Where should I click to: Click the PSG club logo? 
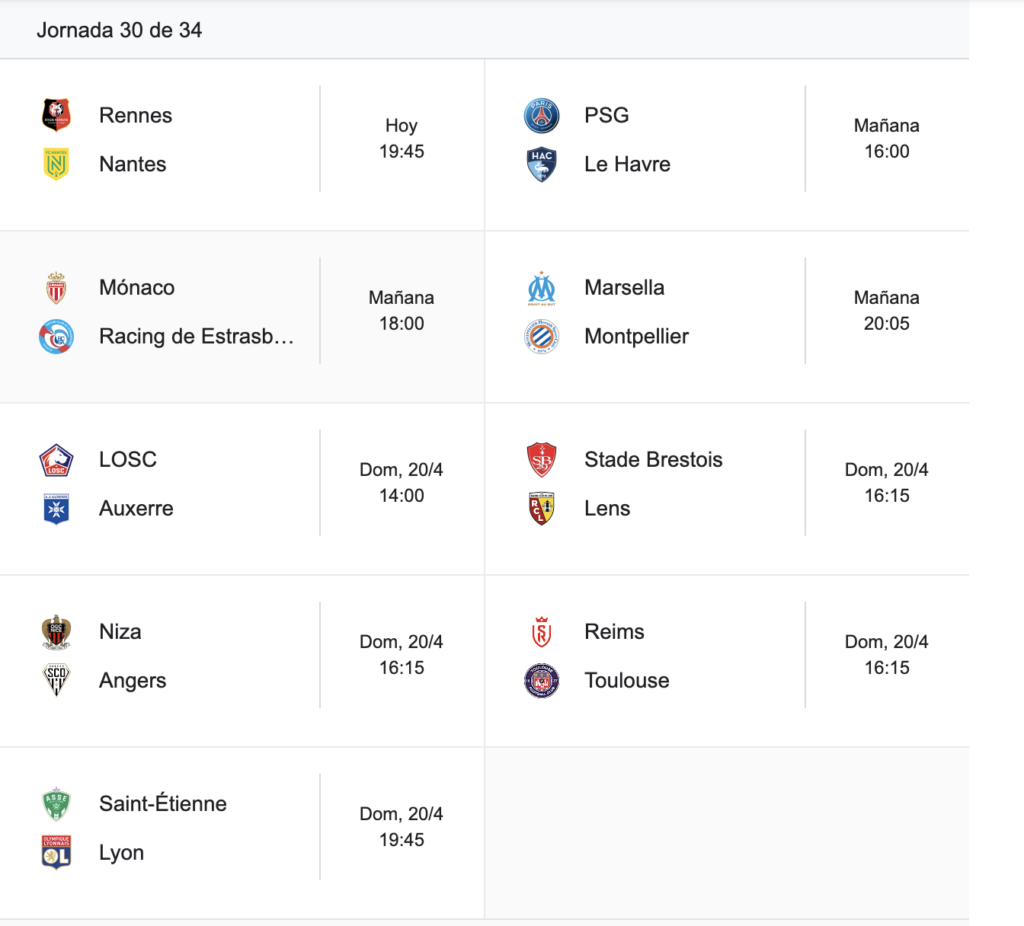point(541,116)
